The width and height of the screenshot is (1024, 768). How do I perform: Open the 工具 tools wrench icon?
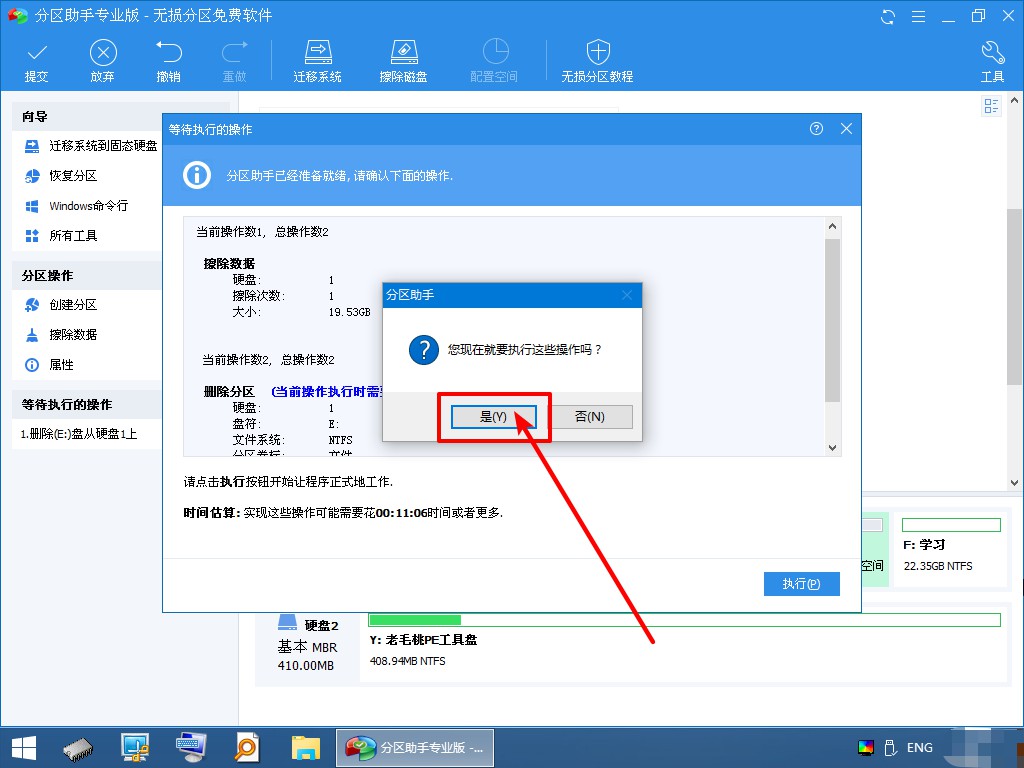click(992, 62)
